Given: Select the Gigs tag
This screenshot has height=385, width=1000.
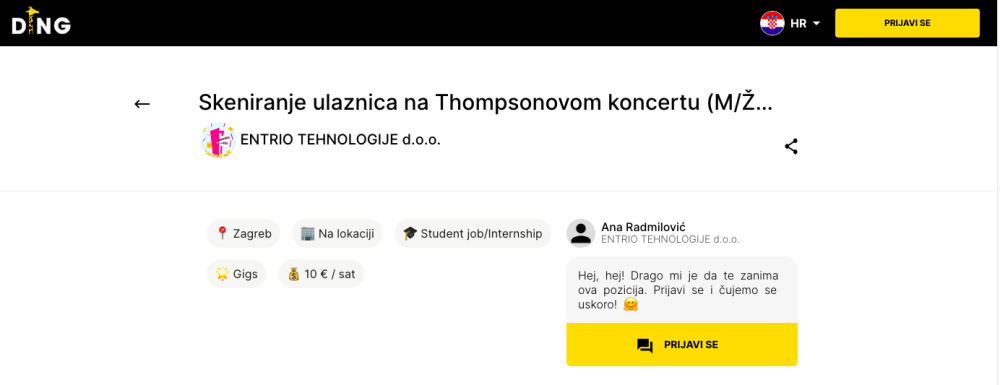Looking at the screenshot, I should coord(237,274).
